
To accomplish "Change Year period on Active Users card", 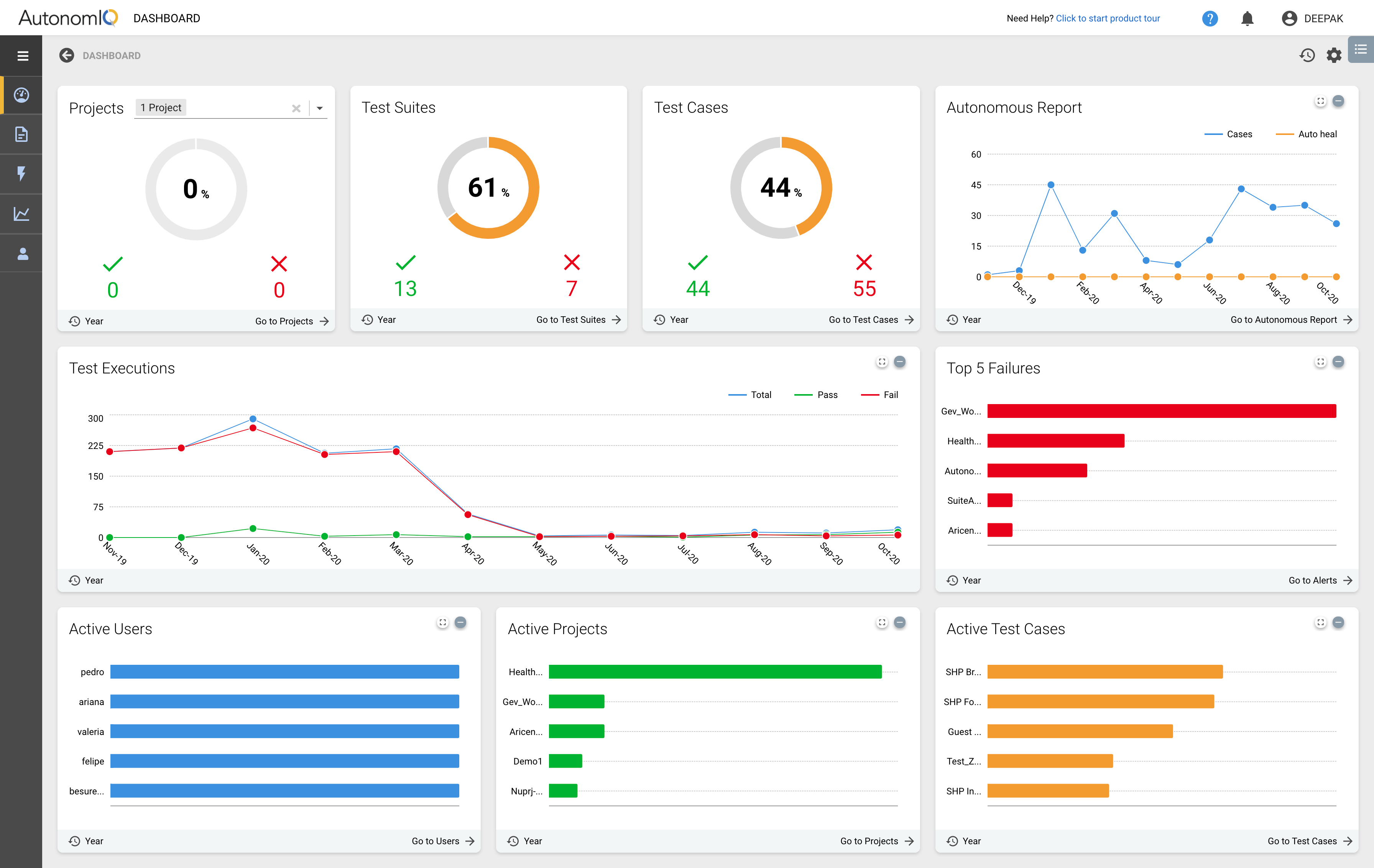I will [86, 841].
